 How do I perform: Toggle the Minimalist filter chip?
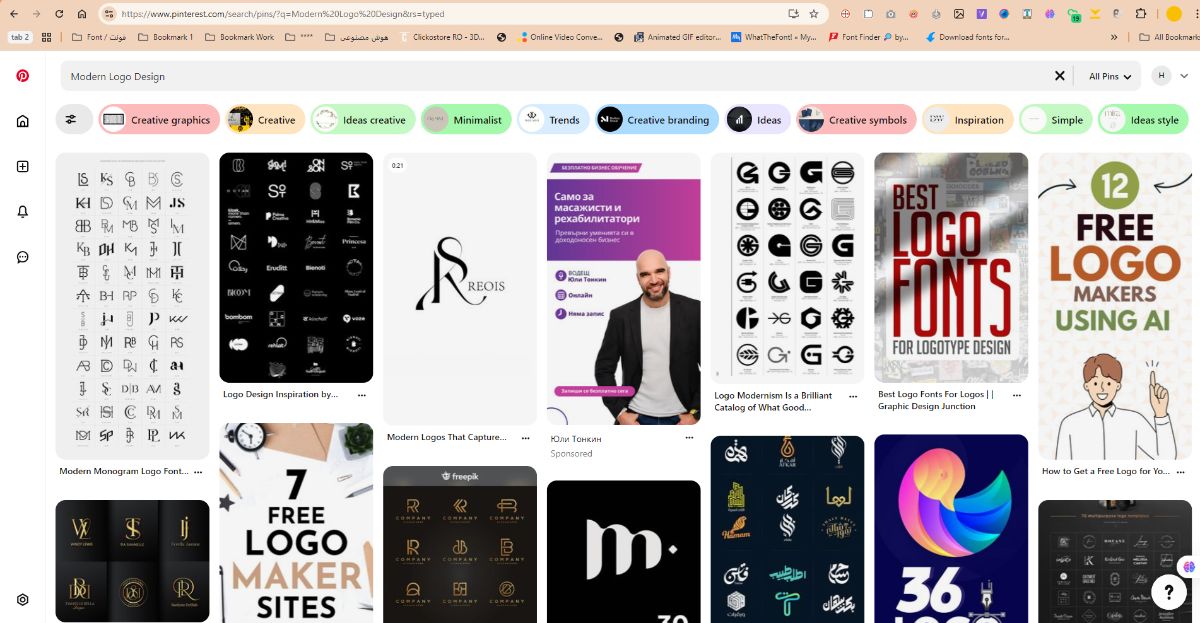click(466, 120)
